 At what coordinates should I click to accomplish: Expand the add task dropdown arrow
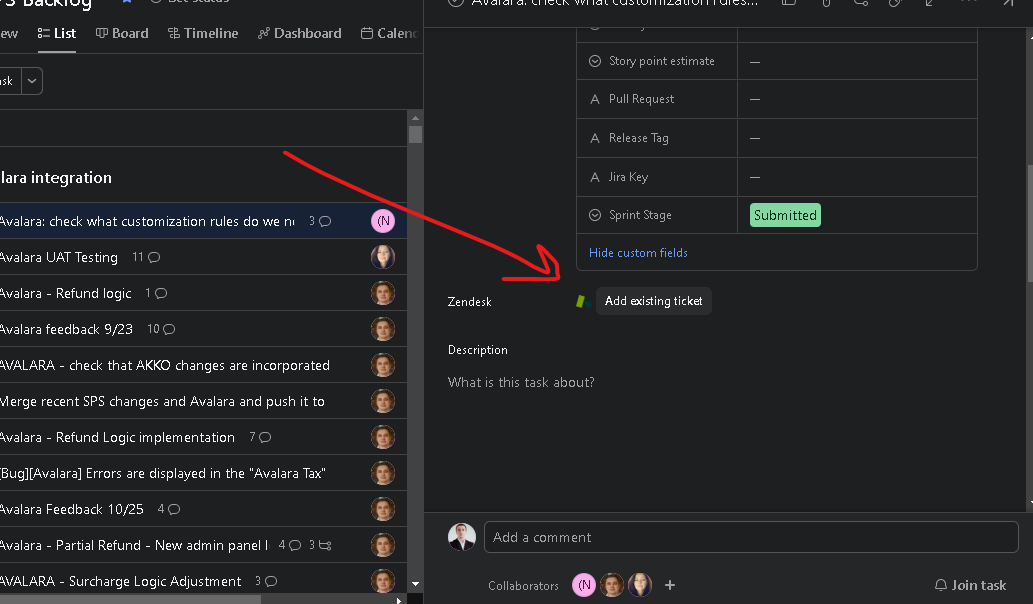pos(32,81)
